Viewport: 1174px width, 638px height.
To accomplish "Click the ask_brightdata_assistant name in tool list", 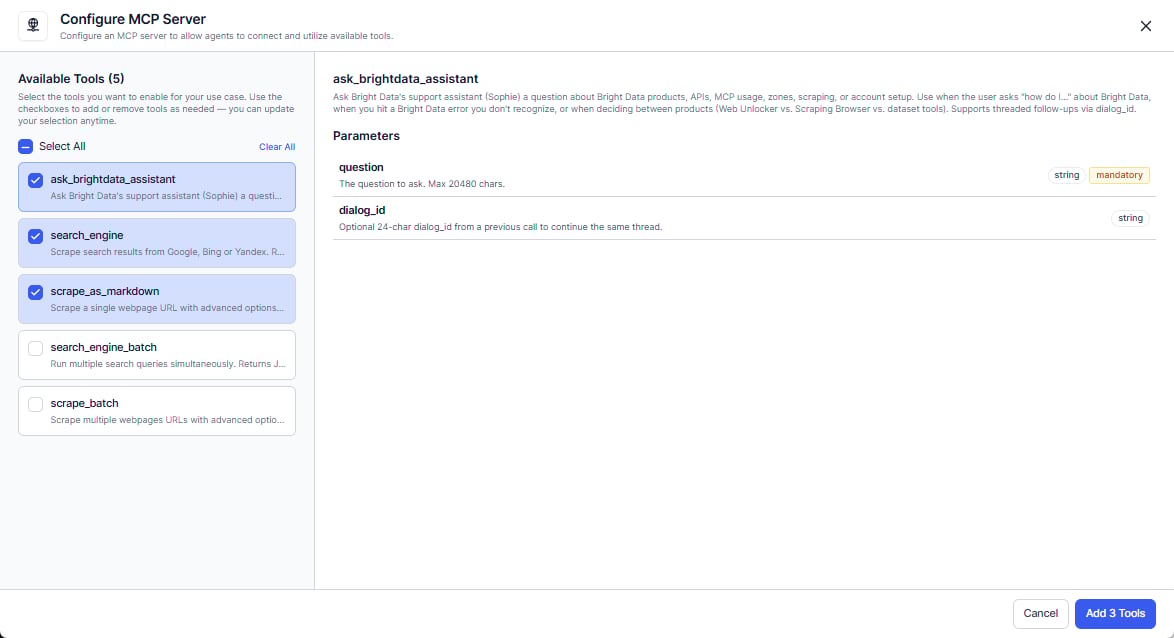I will 113,180.
